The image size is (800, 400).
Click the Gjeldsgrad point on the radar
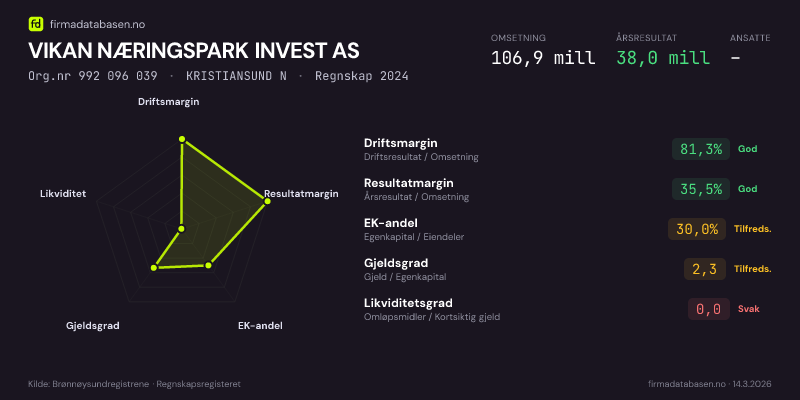pos(154,267)
